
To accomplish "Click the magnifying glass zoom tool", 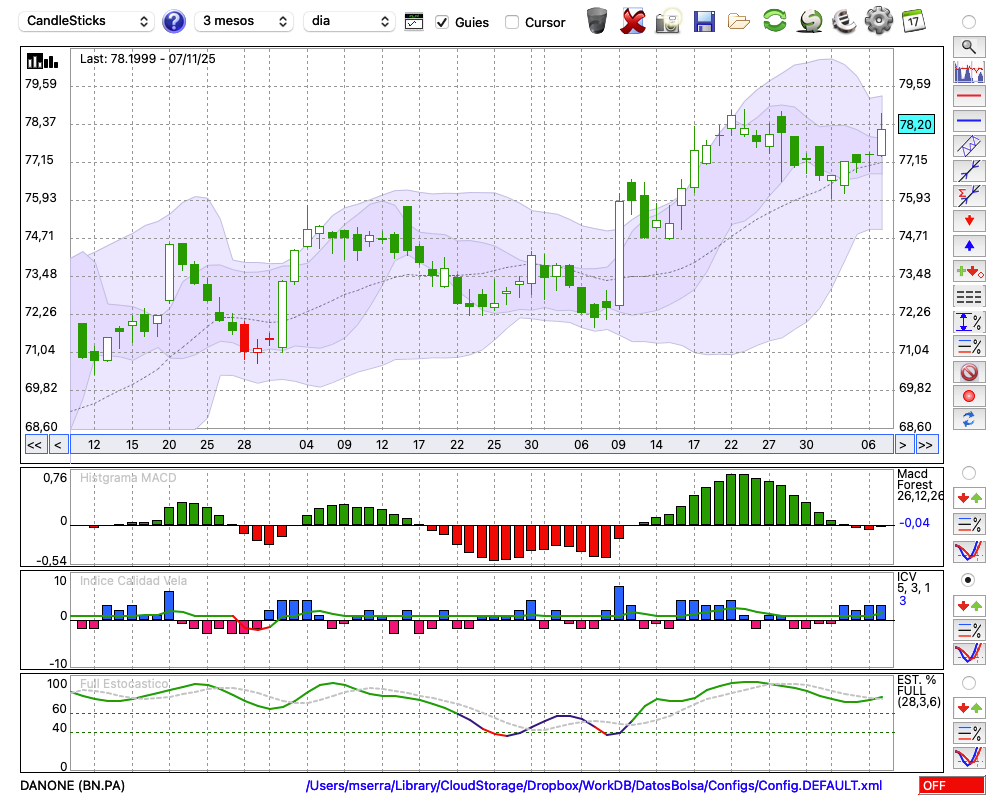I will [x=968, y=46].
